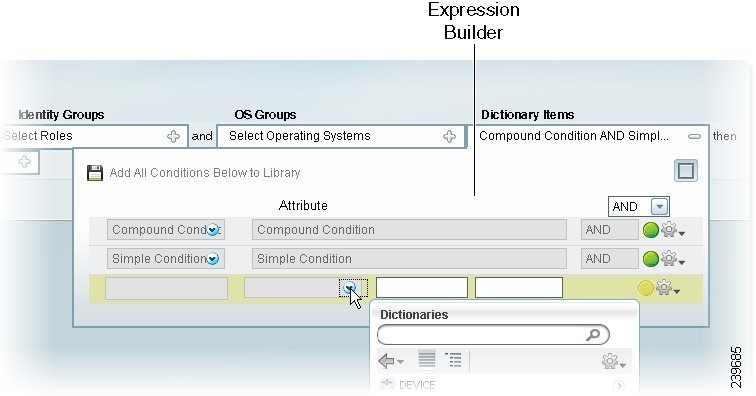Click the plus icon in Select Operating Systems
The height and width of the screenshot is (396, 756).
tap(449, 137)
